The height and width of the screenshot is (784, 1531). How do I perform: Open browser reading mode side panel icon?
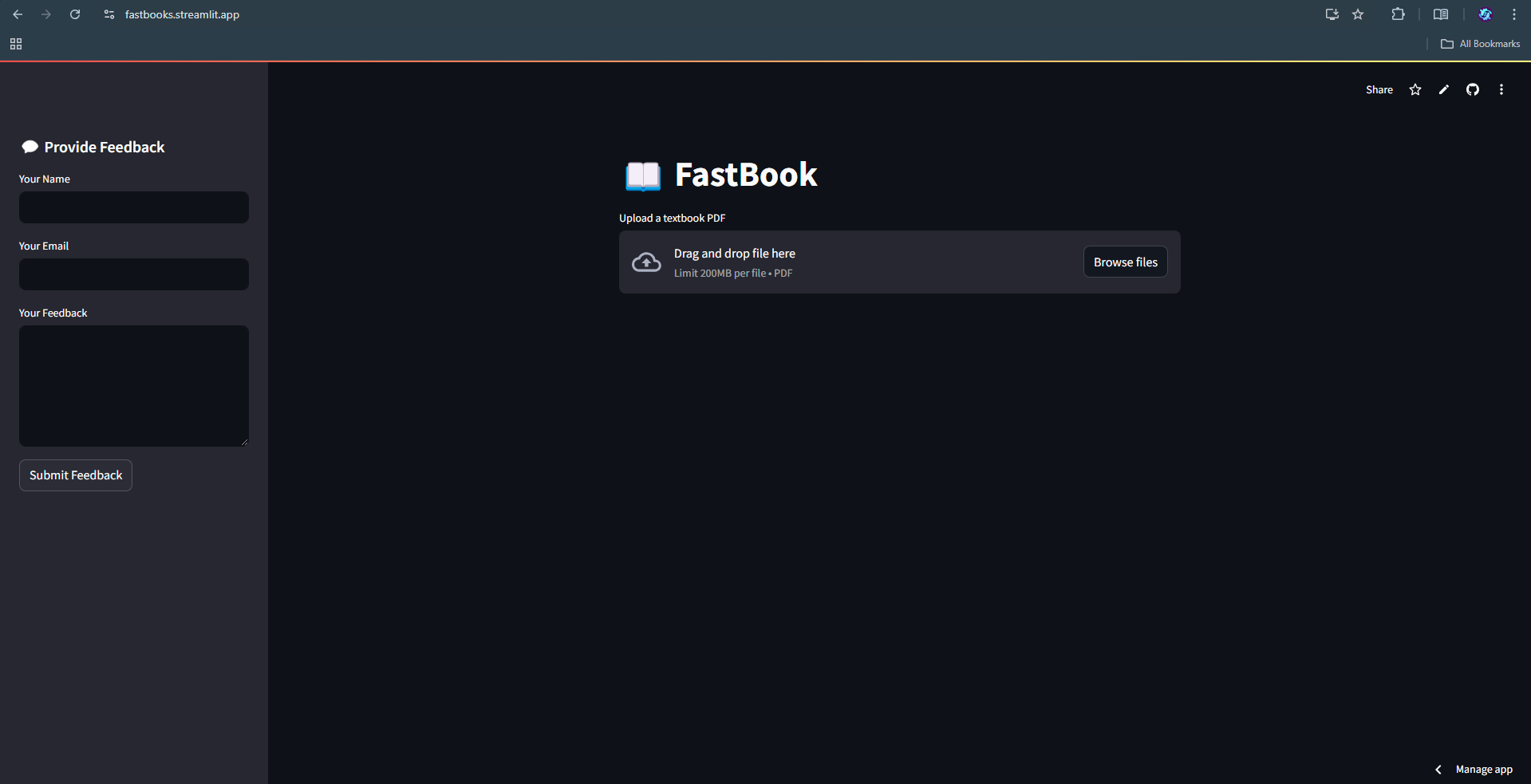(x=1441, y=14)
